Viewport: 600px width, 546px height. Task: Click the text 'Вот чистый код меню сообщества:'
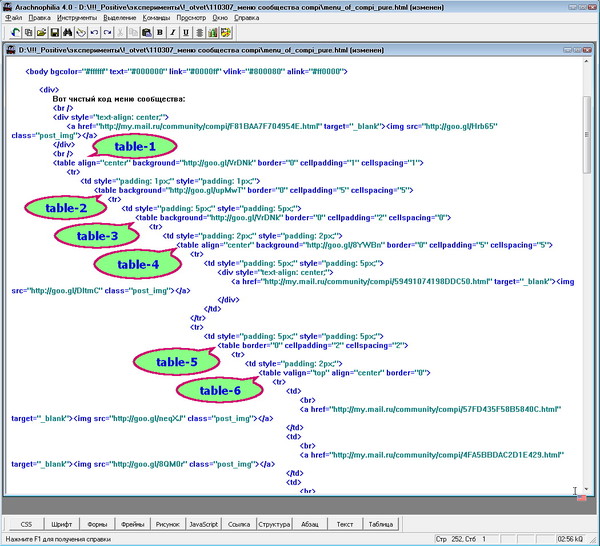click(x=119, y=99)
